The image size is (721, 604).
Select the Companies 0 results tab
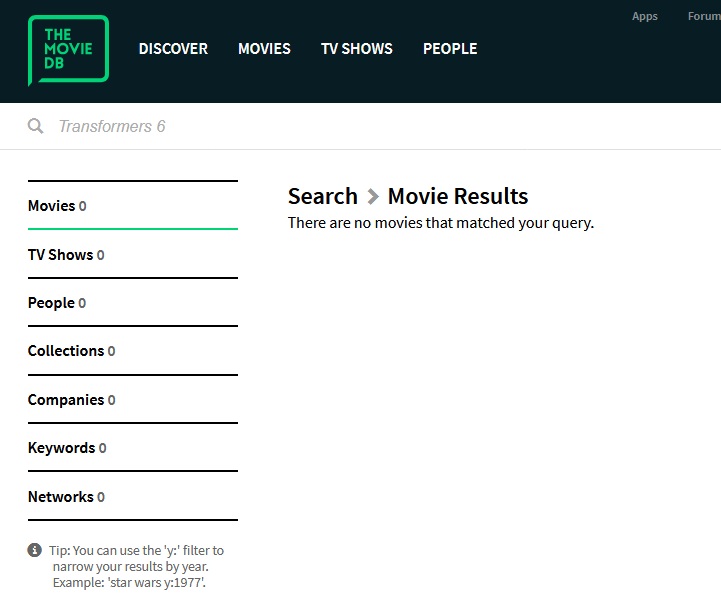[133, 399]
